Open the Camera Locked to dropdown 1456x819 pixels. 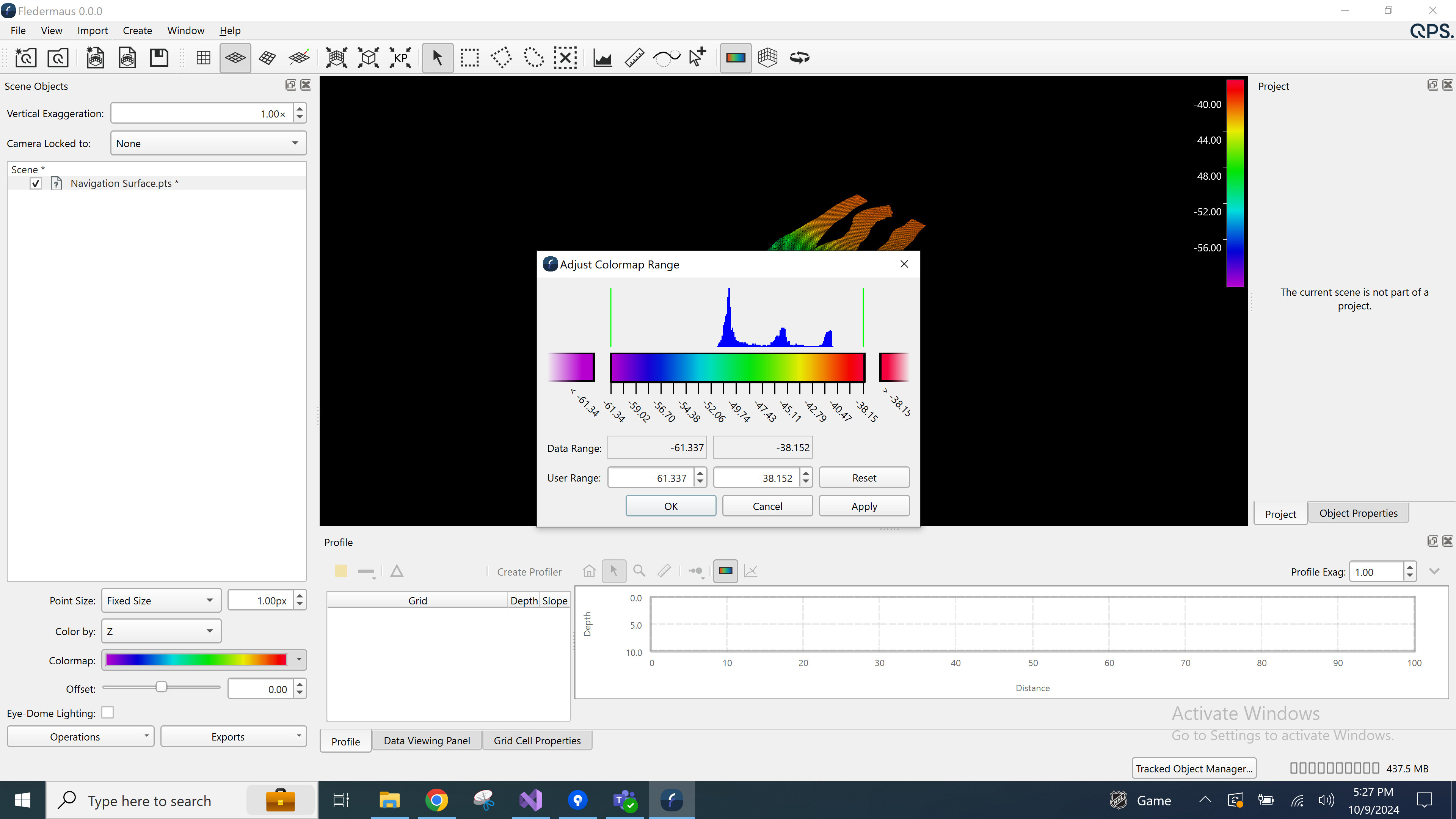coord(208,144)
